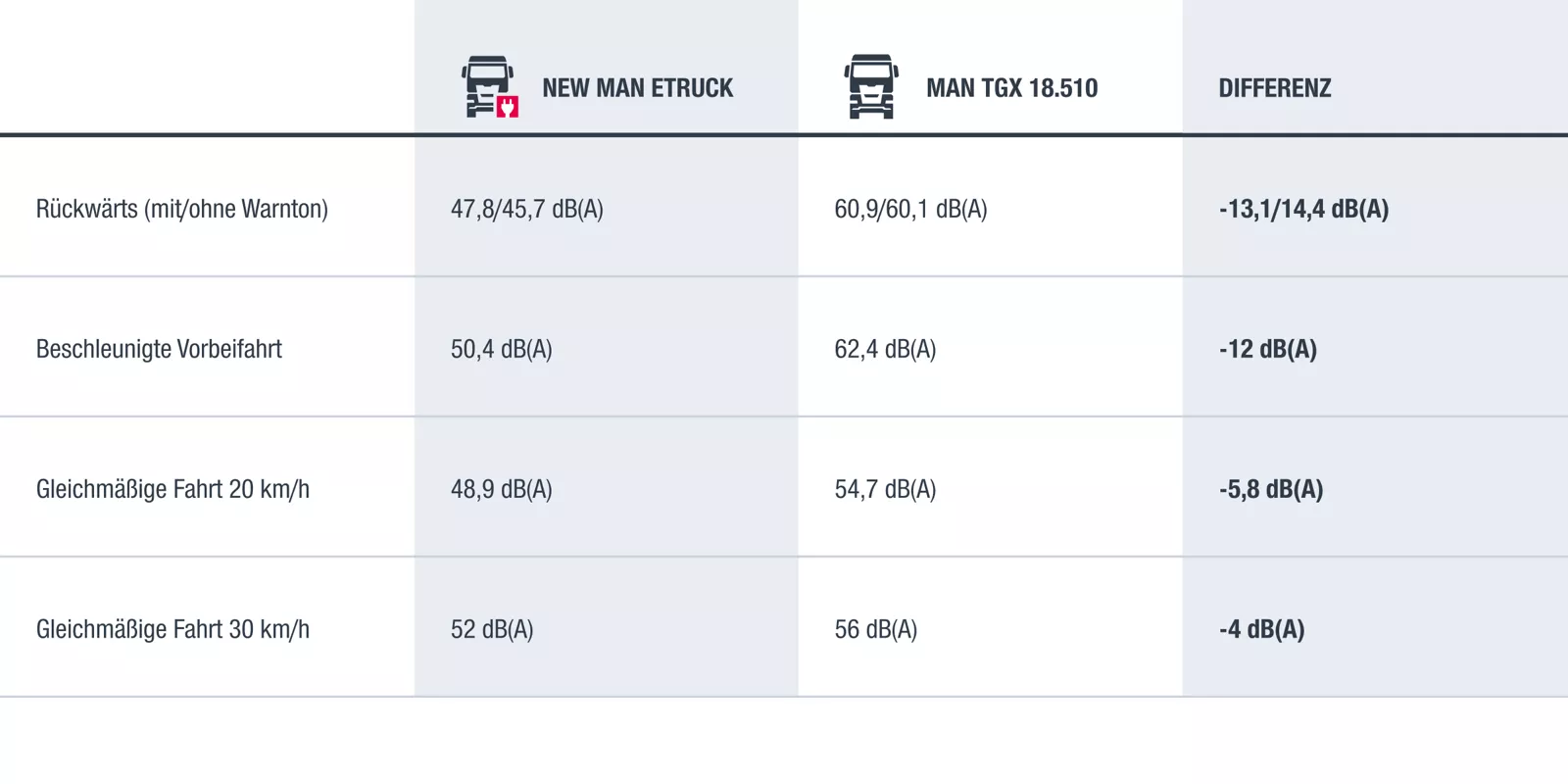The image size is (1568, 784).
Task: Click the Gleichmäßige Fahrt 30 km/h label
Action: coord(172,629)
